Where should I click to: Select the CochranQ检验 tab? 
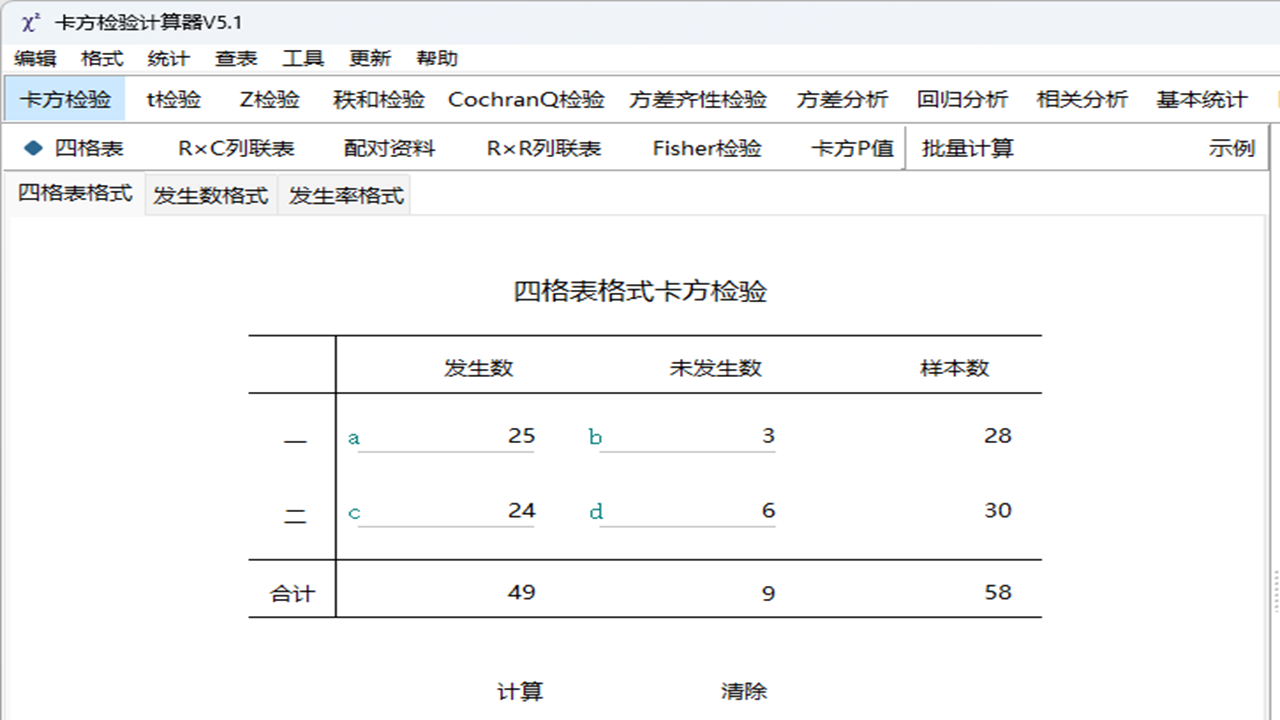click(527, 99)
